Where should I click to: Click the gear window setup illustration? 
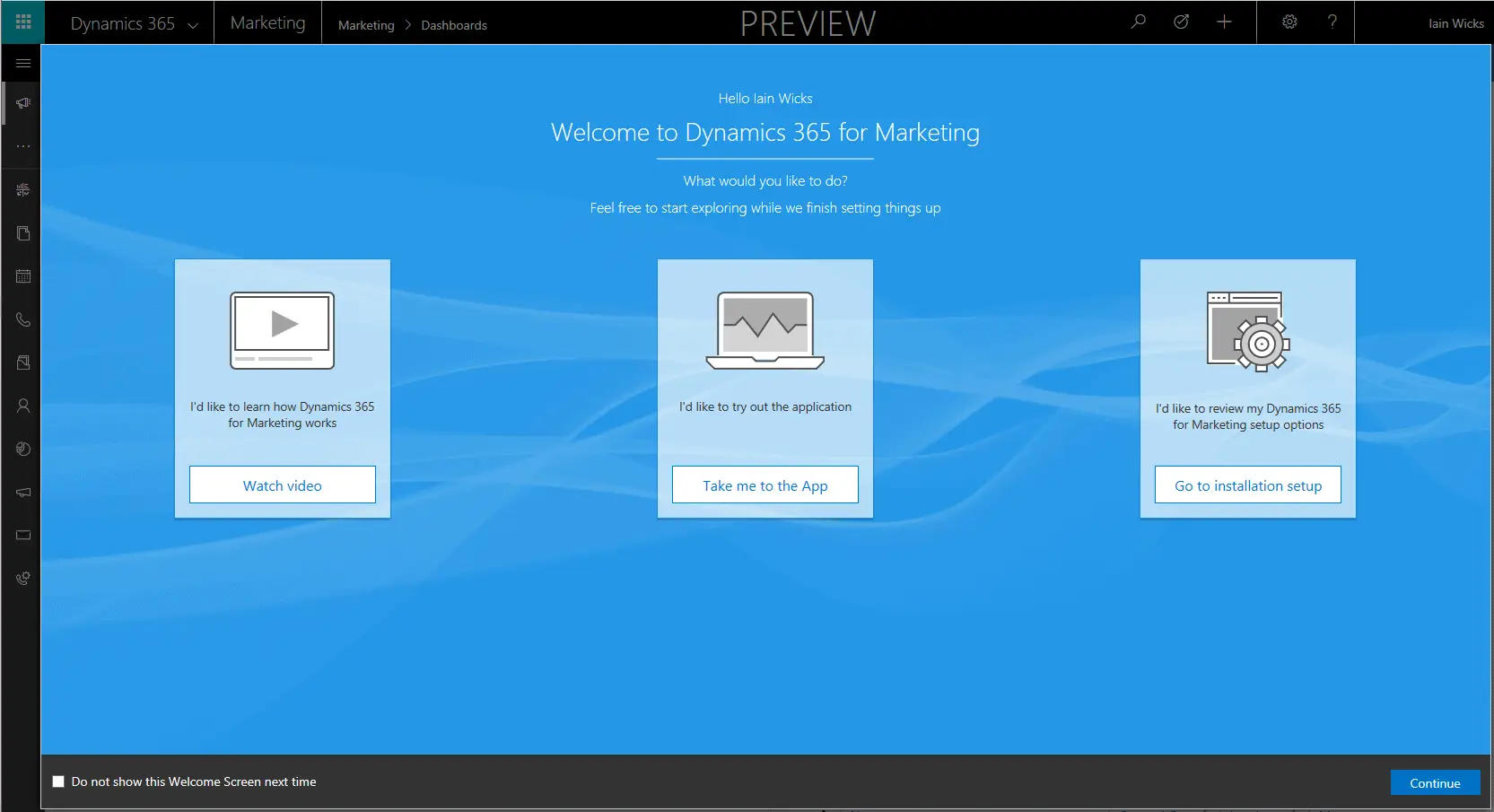[1248, 331]
